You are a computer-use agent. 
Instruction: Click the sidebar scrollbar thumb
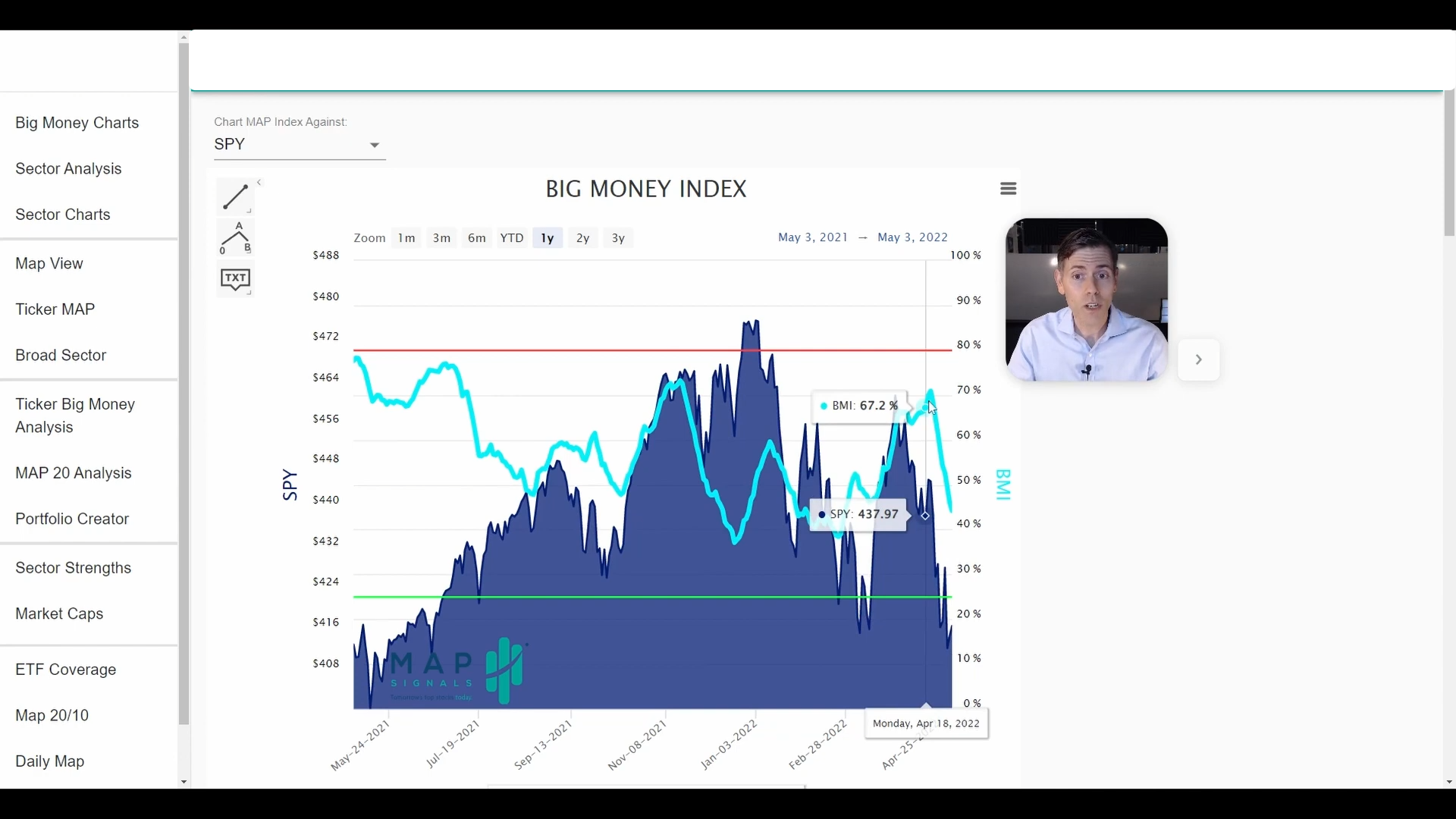pyautogui.click(x=184, y=384)
